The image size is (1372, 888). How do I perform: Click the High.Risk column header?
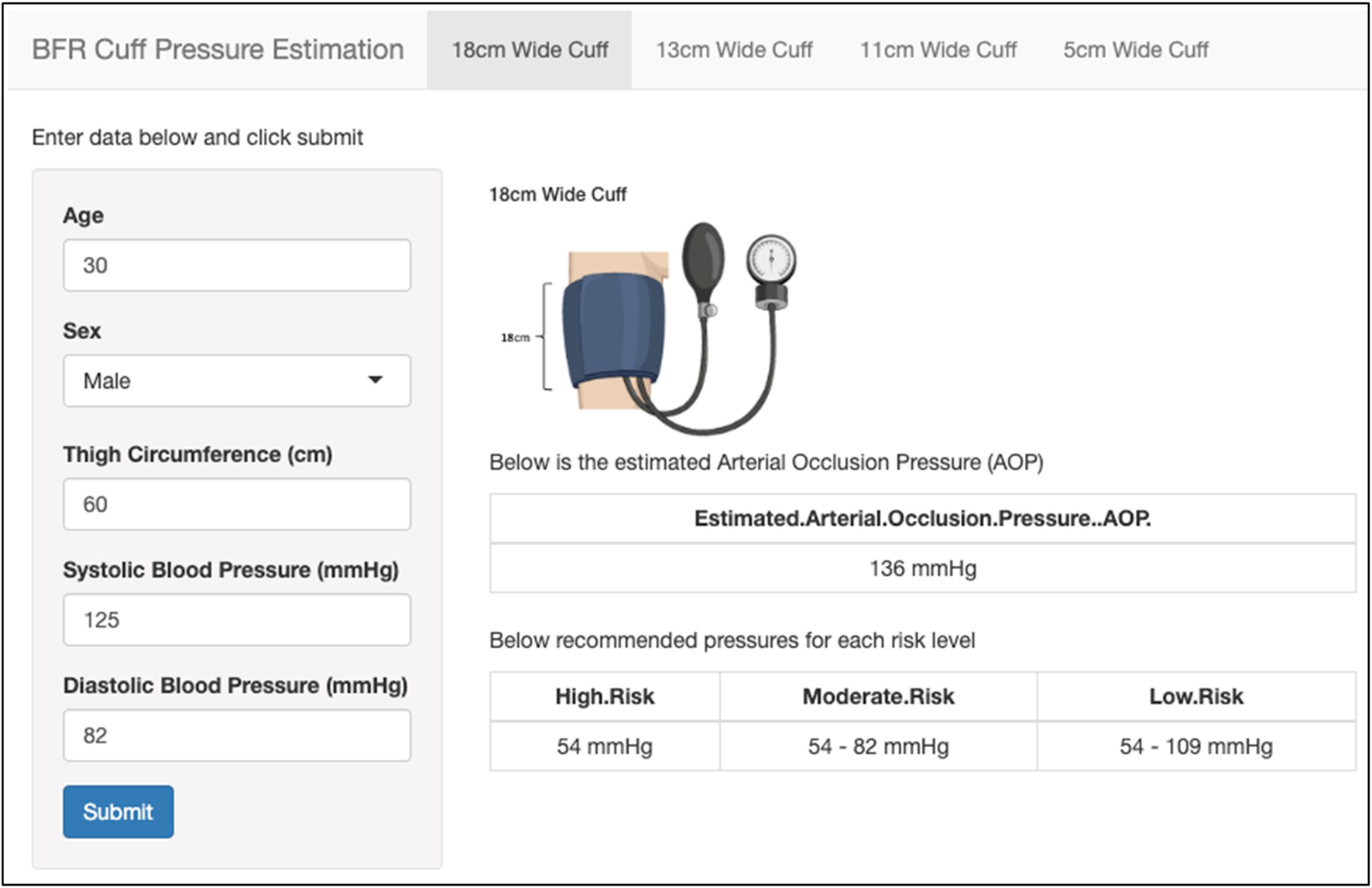click(x=605, y=697)
